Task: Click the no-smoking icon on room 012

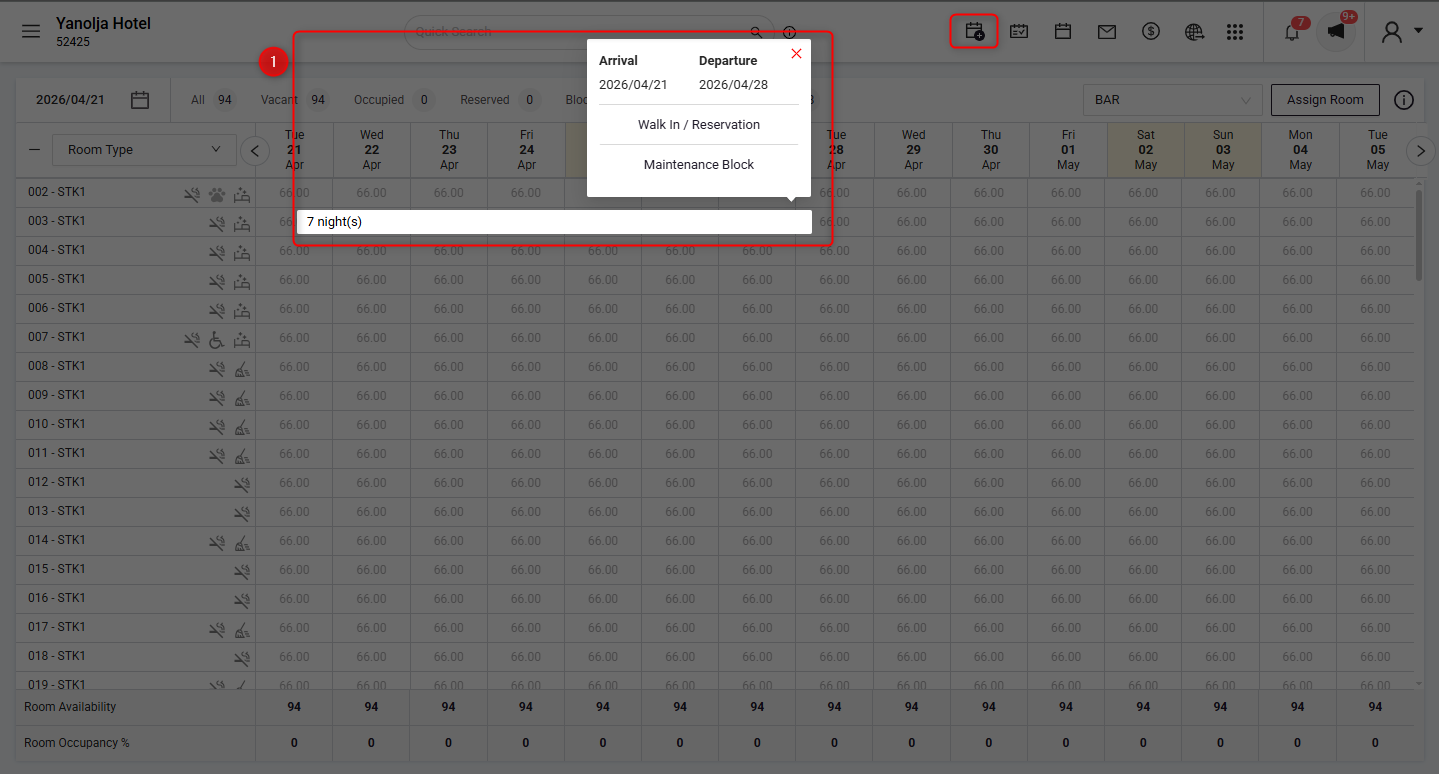Action: click(241, 485)
